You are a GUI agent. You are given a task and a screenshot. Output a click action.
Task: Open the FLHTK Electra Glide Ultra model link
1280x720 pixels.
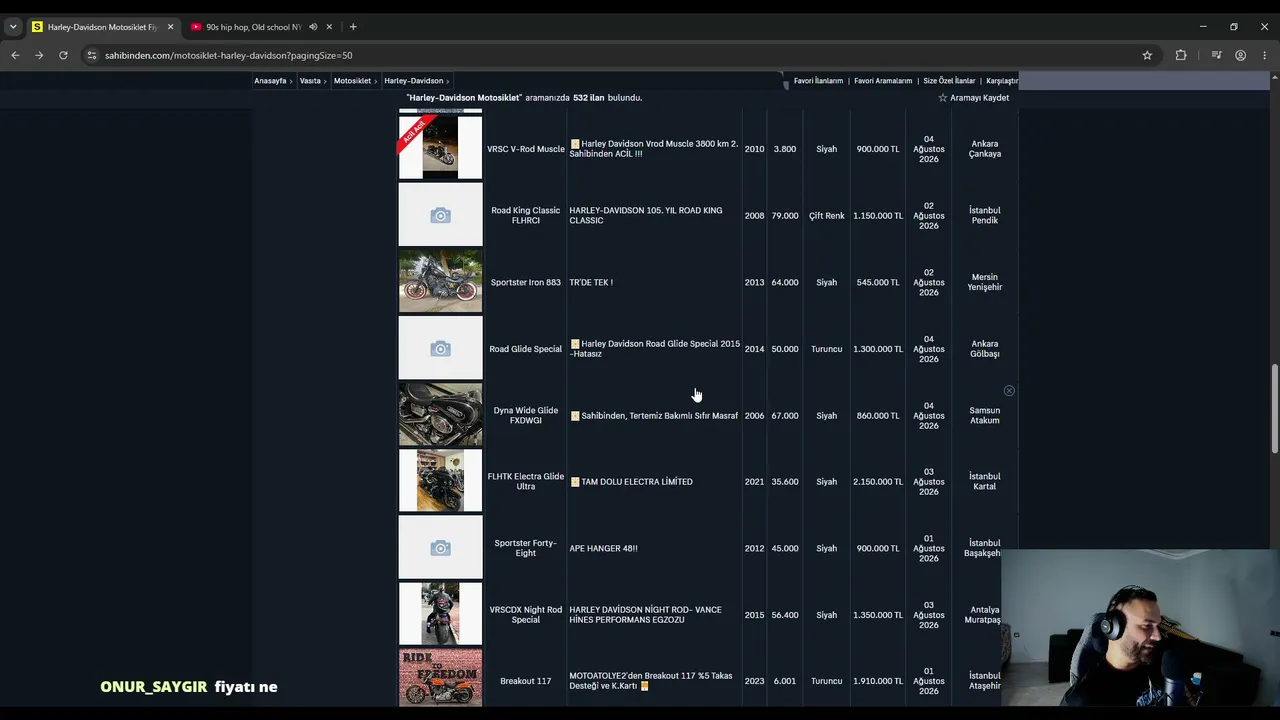(x=526, y=481)
